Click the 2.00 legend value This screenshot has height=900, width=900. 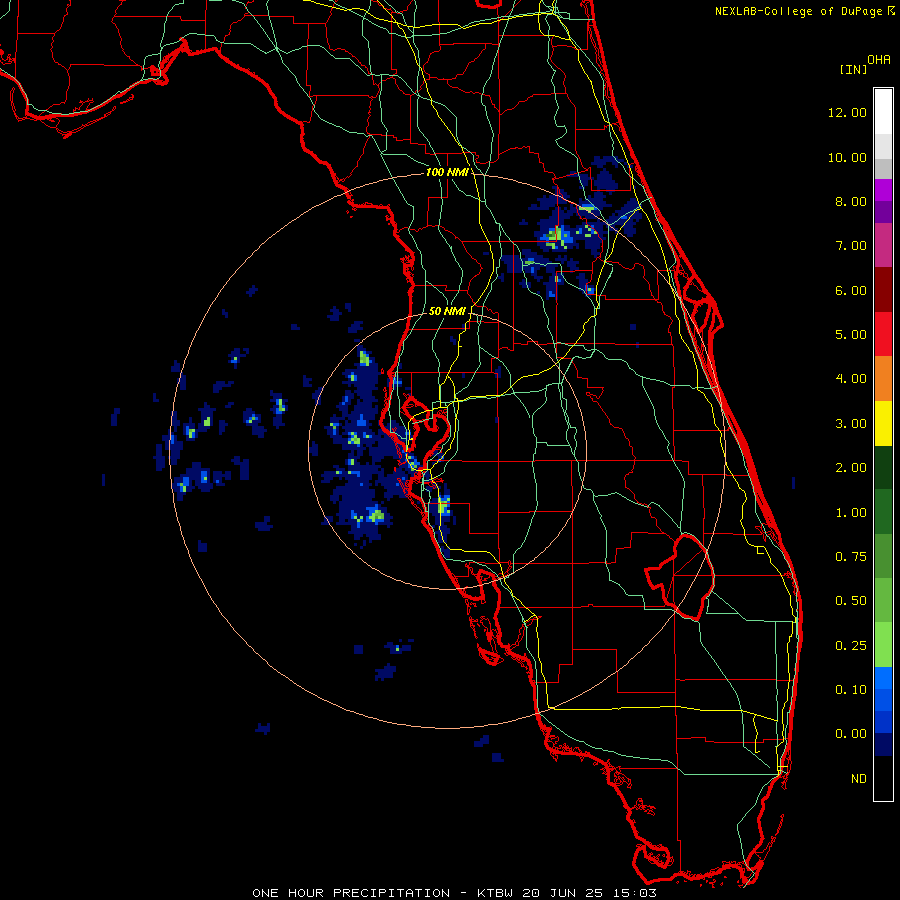coord(851,468)
